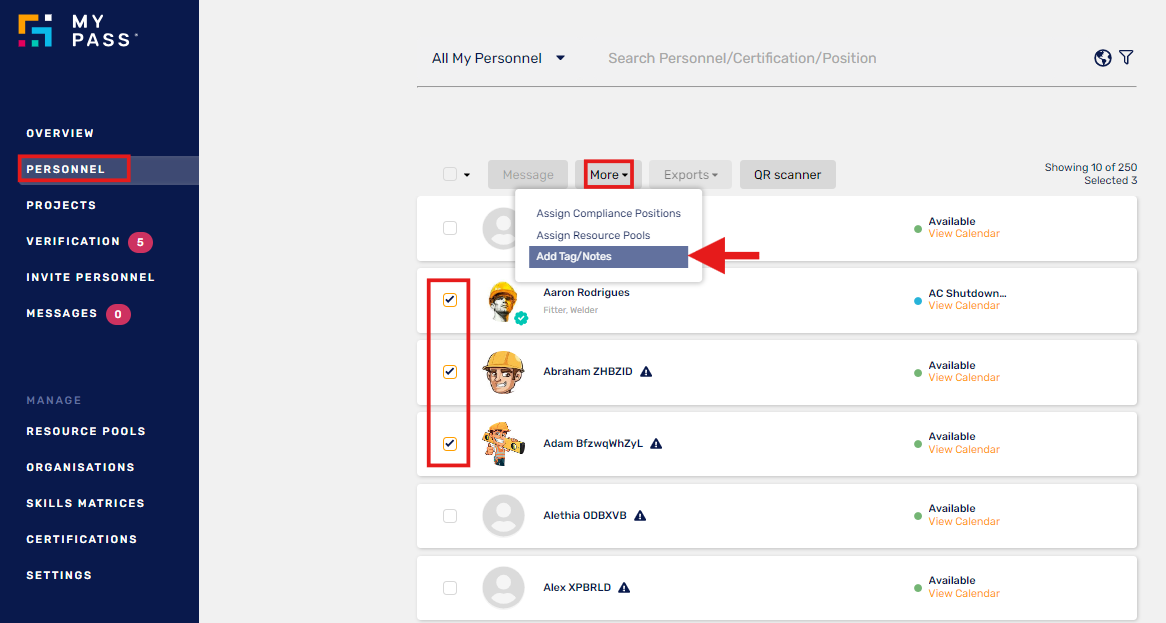Select Add Tag/Notes menu item
Image resolution: width=1166 pixels, height=623 pixels.
click(608, 256)
